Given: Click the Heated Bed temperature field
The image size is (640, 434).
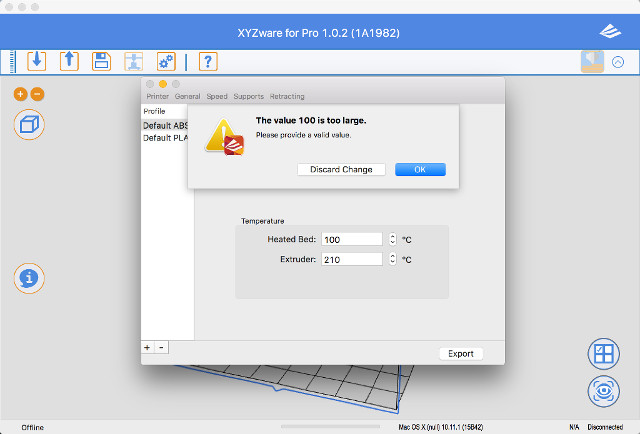Looking at the screenshot, I should (352, 239).
